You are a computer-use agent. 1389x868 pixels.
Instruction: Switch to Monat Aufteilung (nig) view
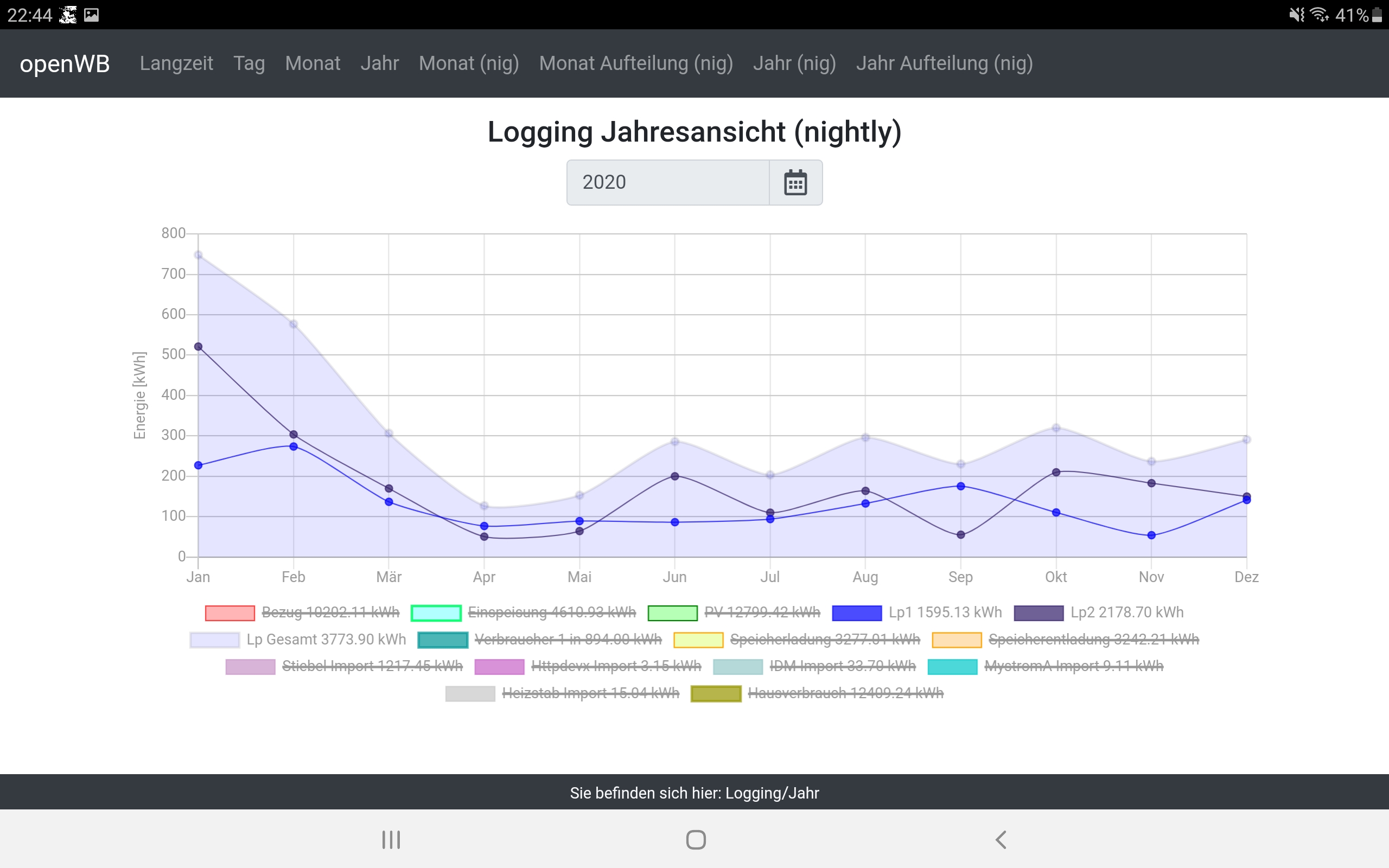pyautogui.click(x=635, y=63)
